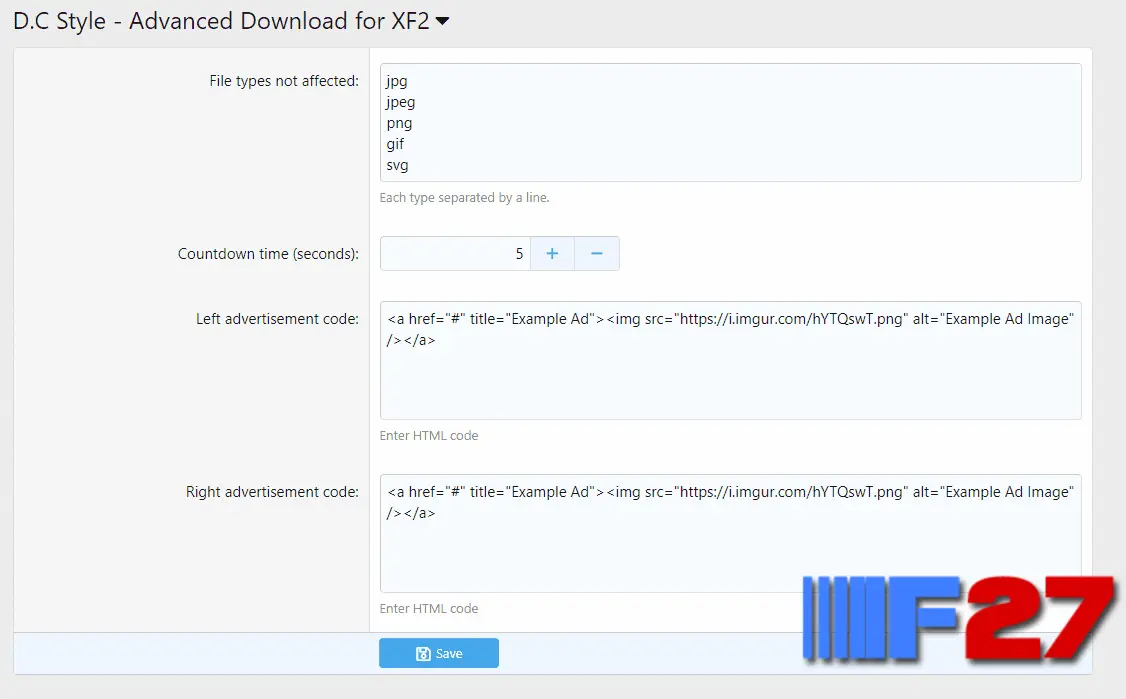Click the minus stepper for countdown time
This screenshot has height=699, width=1126.
point(597,254)
